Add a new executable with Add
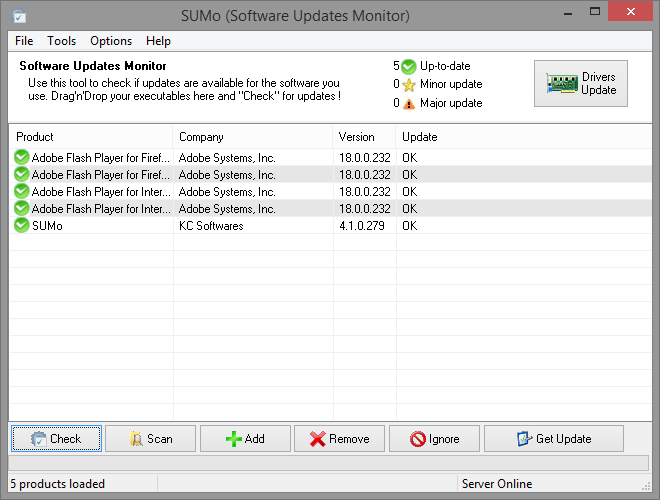 [245, 439]
